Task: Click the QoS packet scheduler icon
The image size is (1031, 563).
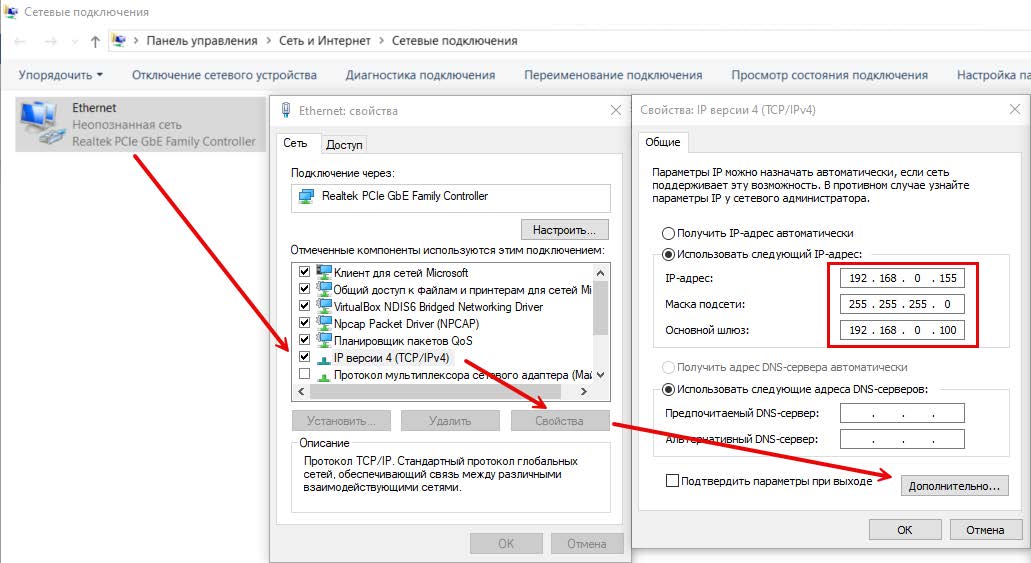Action: pos(324,340)
